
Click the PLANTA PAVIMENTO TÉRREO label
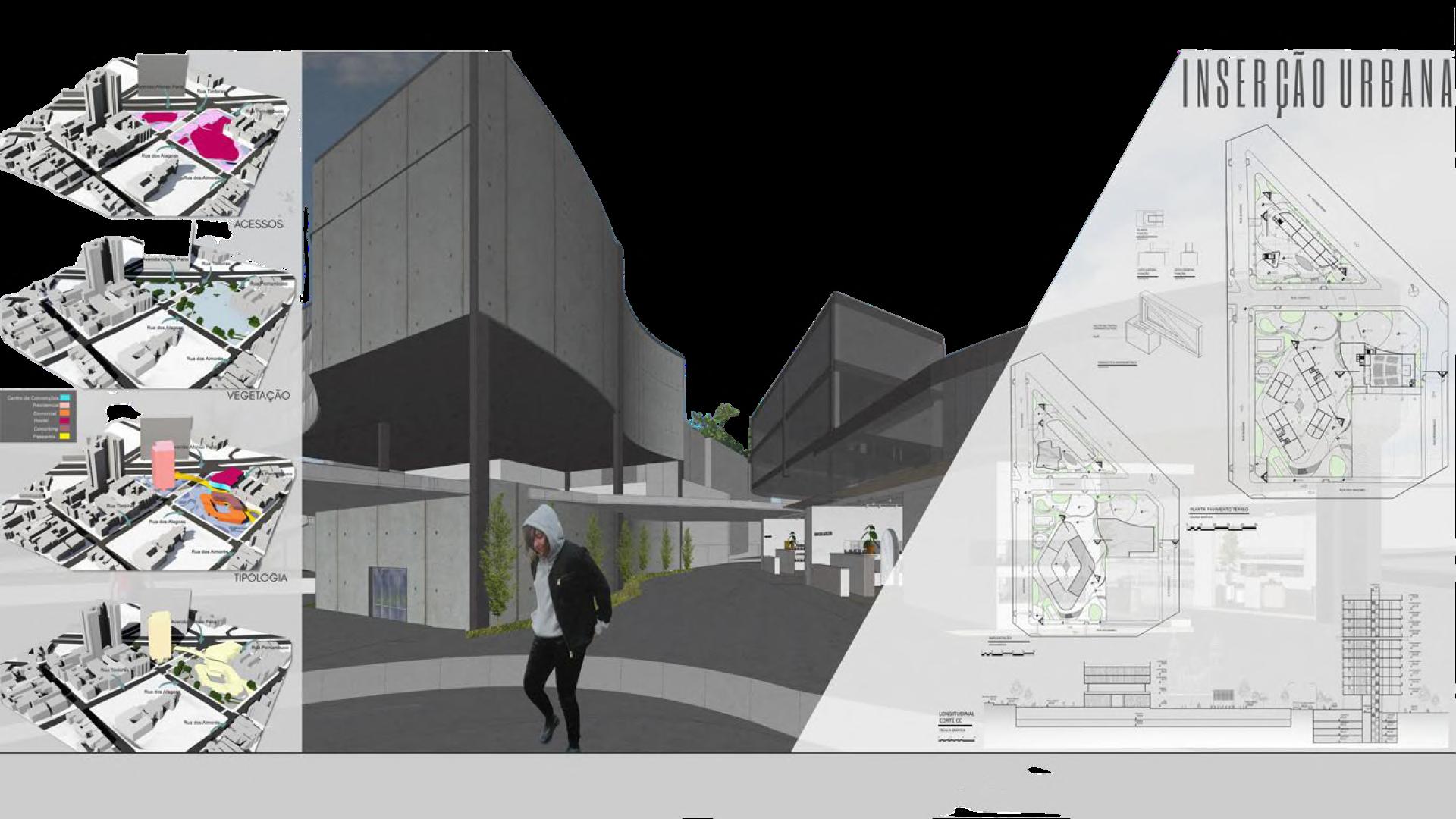[x=1218, y=510]
